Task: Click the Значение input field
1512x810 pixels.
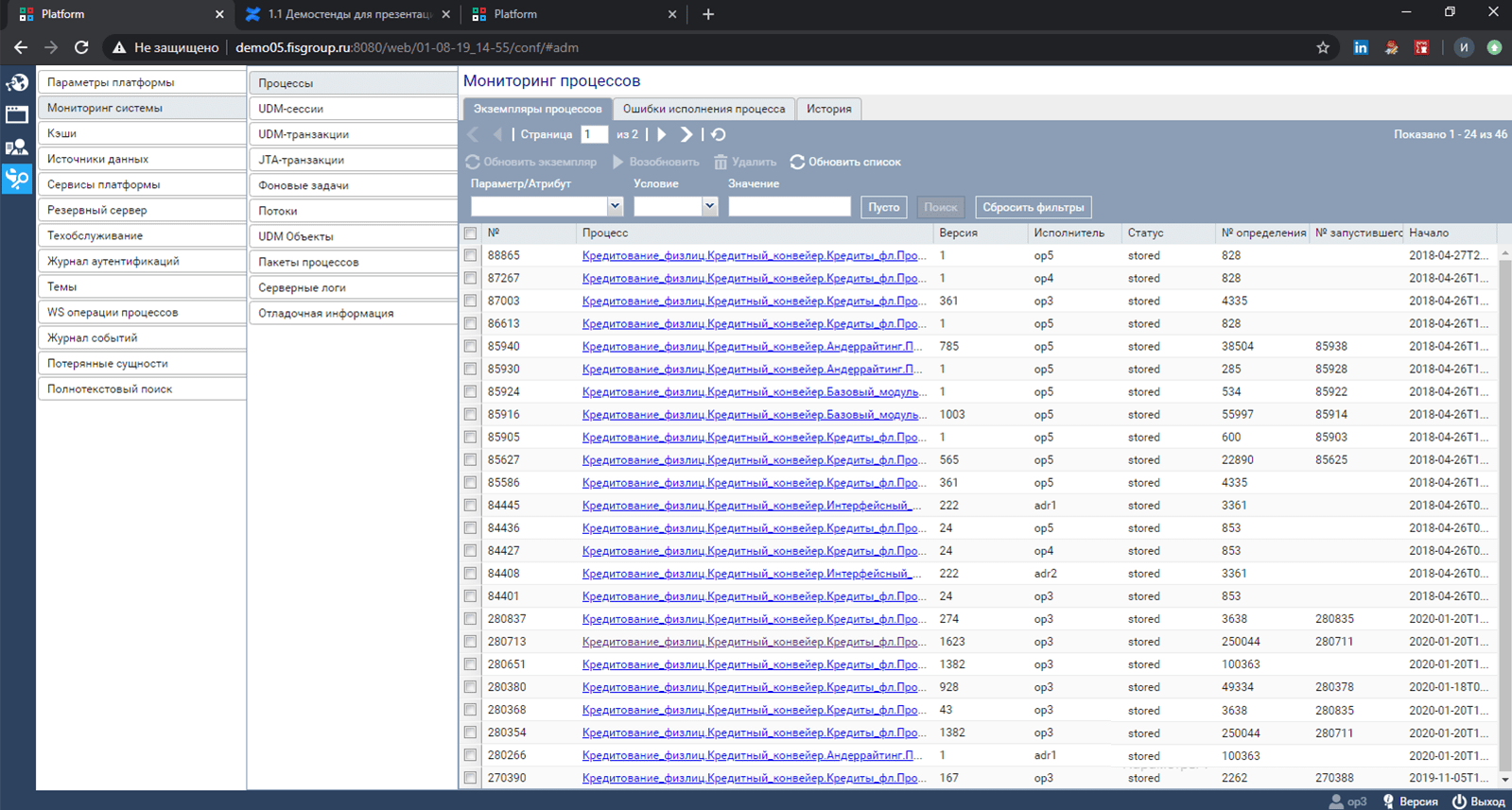Action: [x=790, y=206]
